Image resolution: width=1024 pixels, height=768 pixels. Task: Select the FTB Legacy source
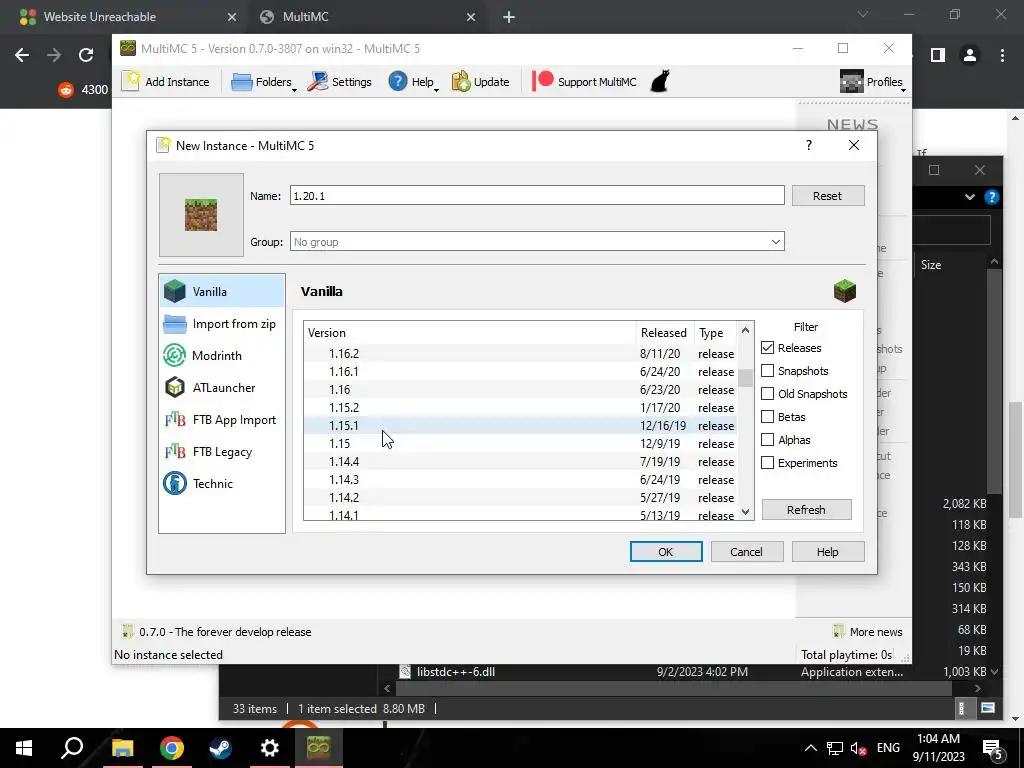[x=221, y=451]
